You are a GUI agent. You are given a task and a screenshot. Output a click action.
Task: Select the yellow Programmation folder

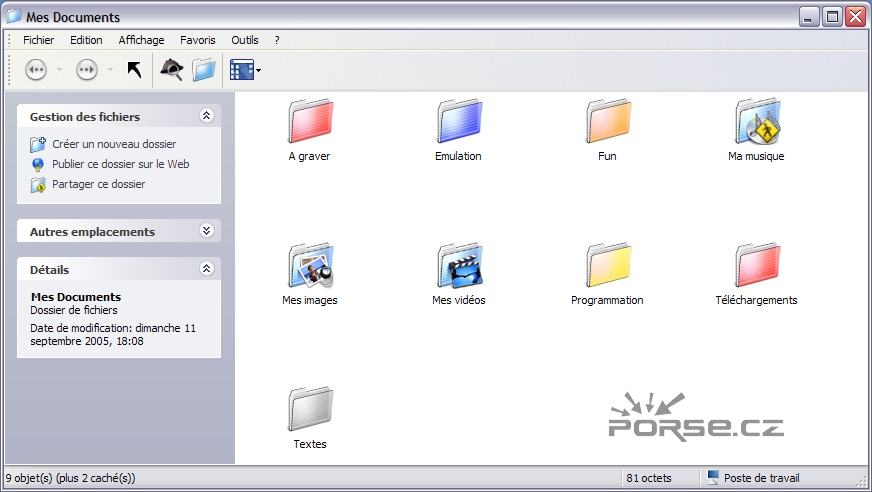pyautogui.click(x=607, y=266)
